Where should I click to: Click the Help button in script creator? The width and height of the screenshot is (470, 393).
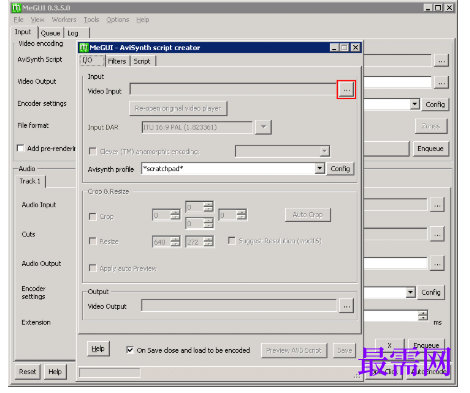coord(98,349)
